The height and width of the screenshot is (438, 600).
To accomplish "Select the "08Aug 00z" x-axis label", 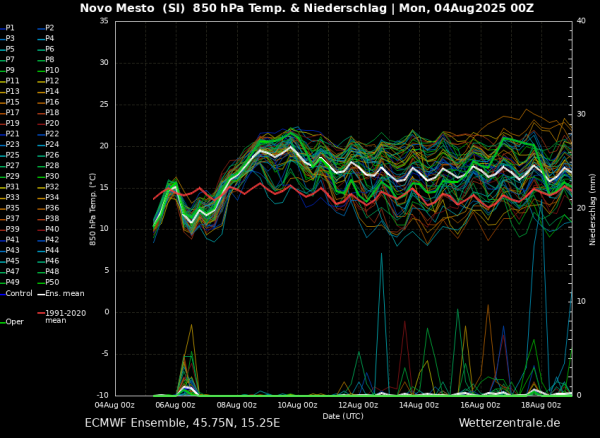I will 237,405.
